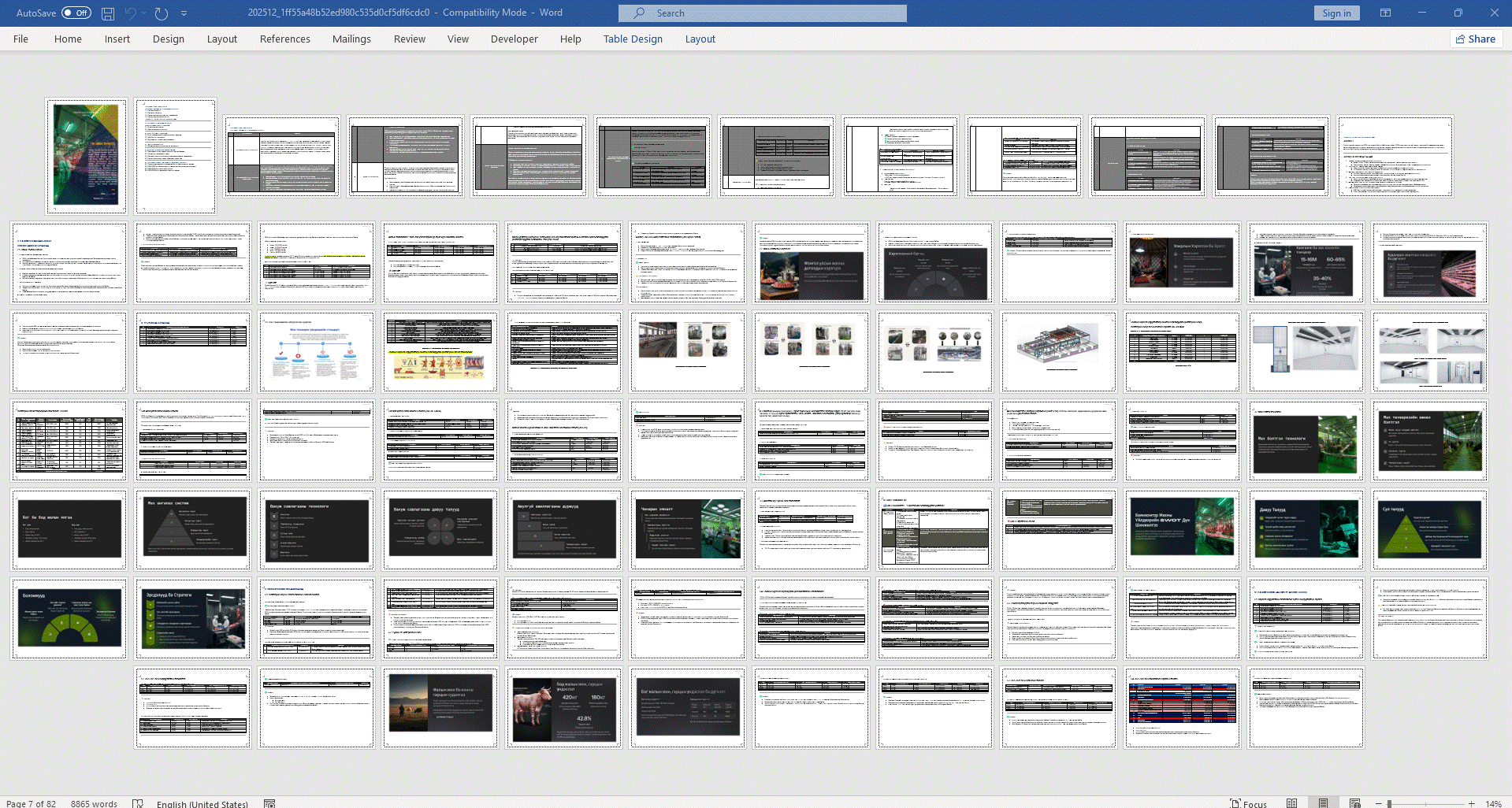Switch to the References tab

point(284,39)
